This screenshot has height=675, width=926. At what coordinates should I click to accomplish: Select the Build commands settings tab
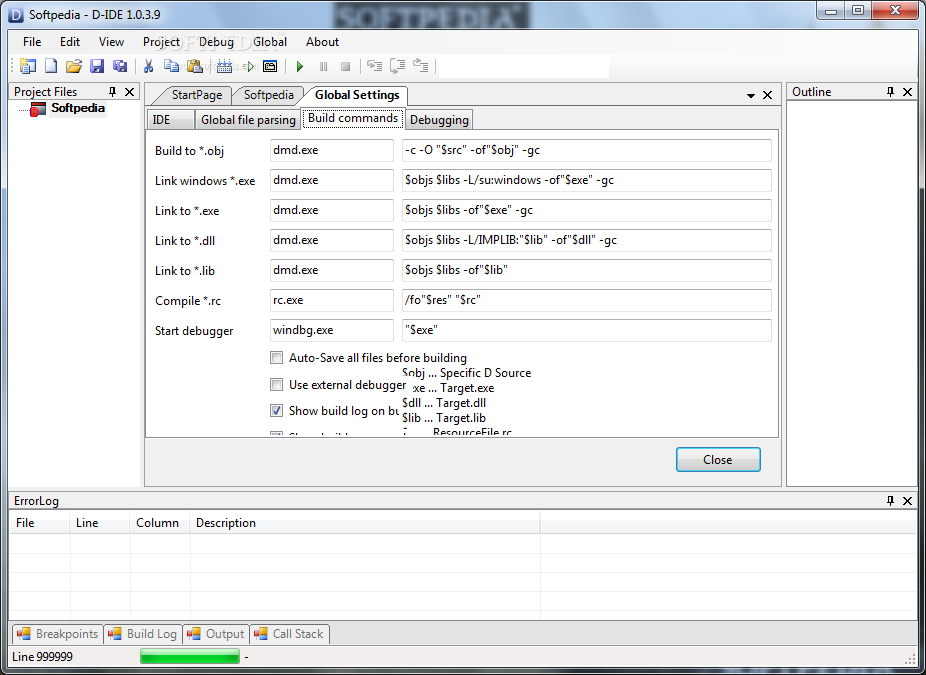pyautogui.click(x=353, y=118)
